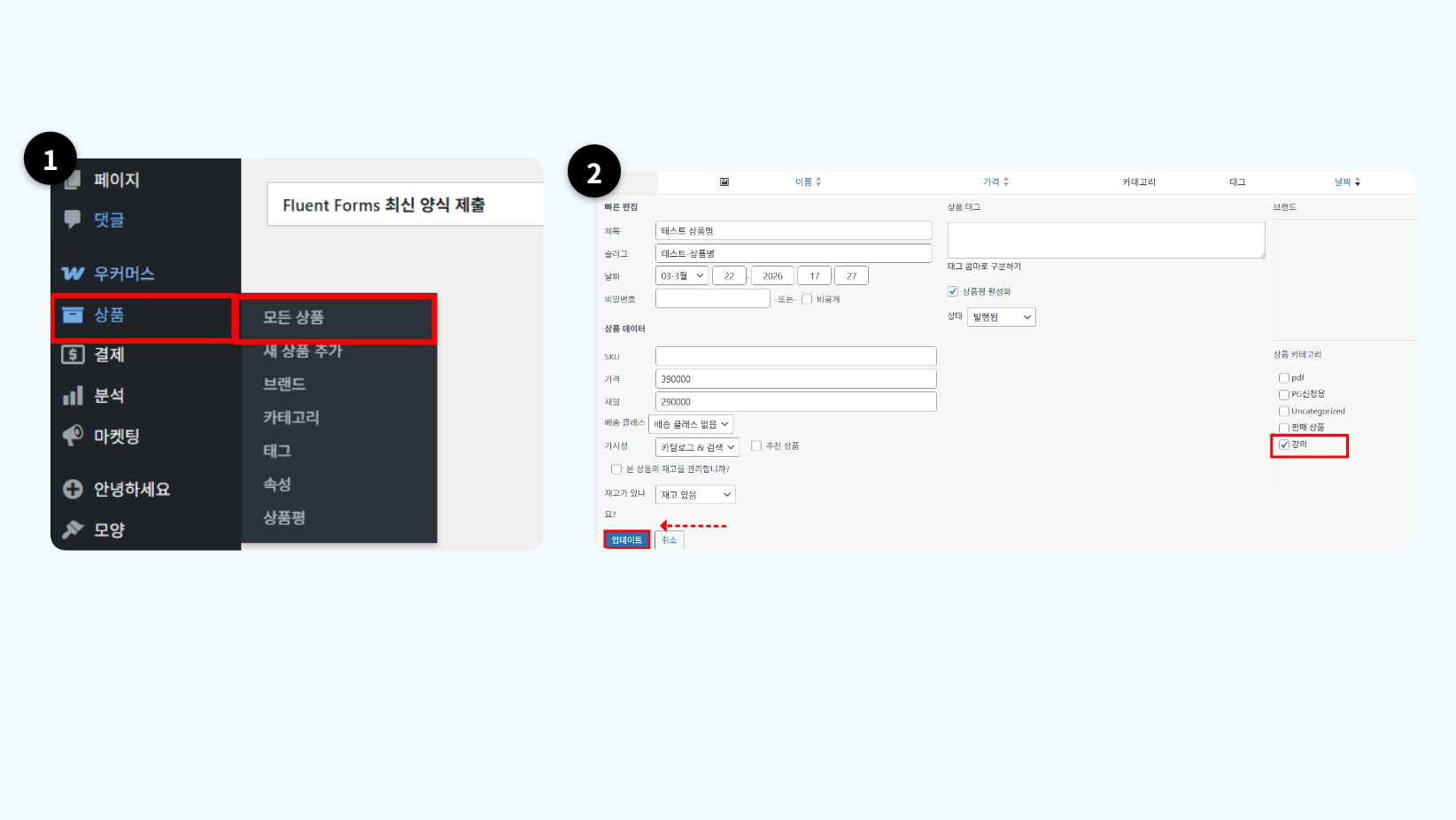The width and height of the screenshot is (1456, 820).
Task: Sort the list by 가격 column header
Action: coord(995,182)
